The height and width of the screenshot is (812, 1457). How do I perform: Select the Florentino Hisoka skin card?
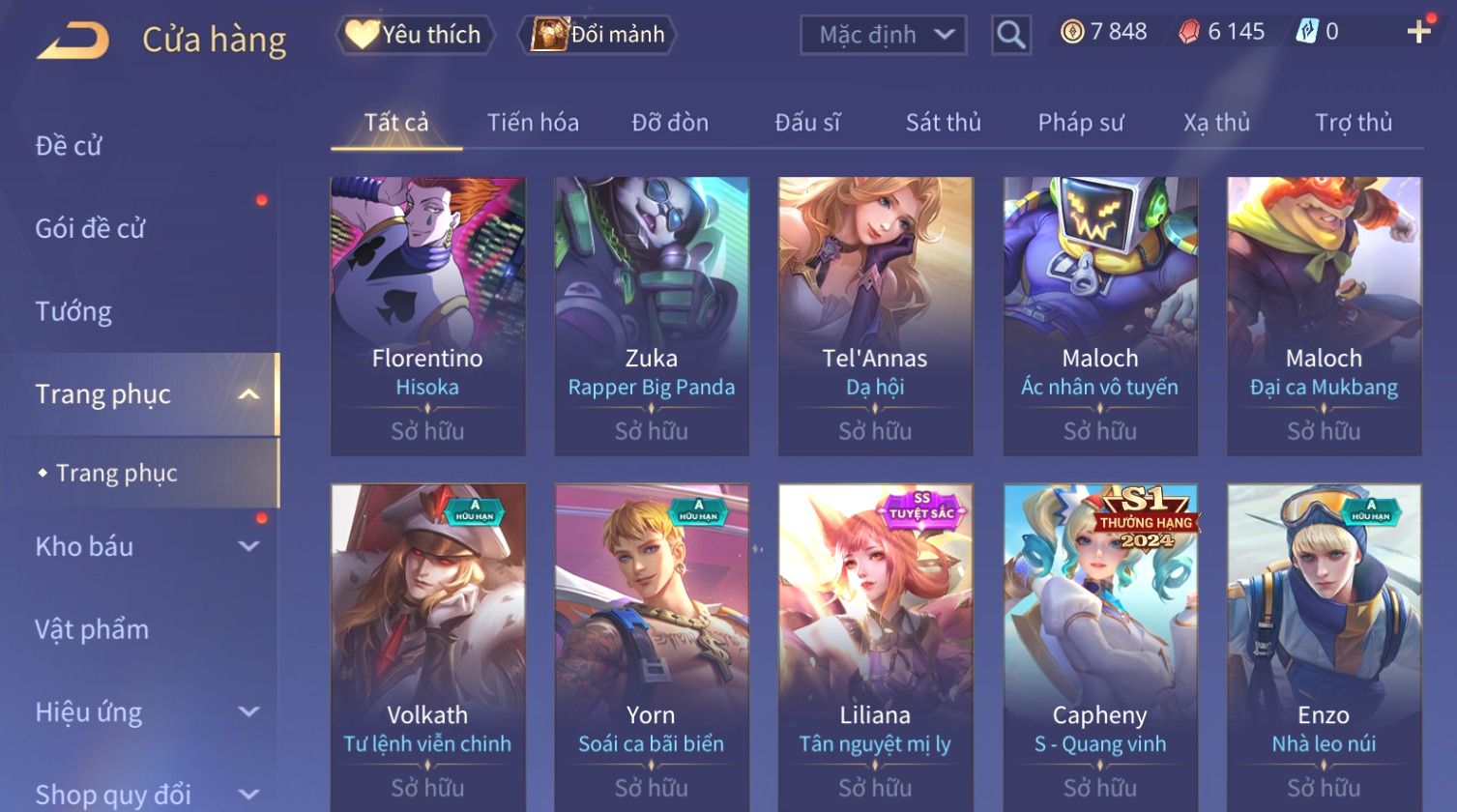point(428,316)
